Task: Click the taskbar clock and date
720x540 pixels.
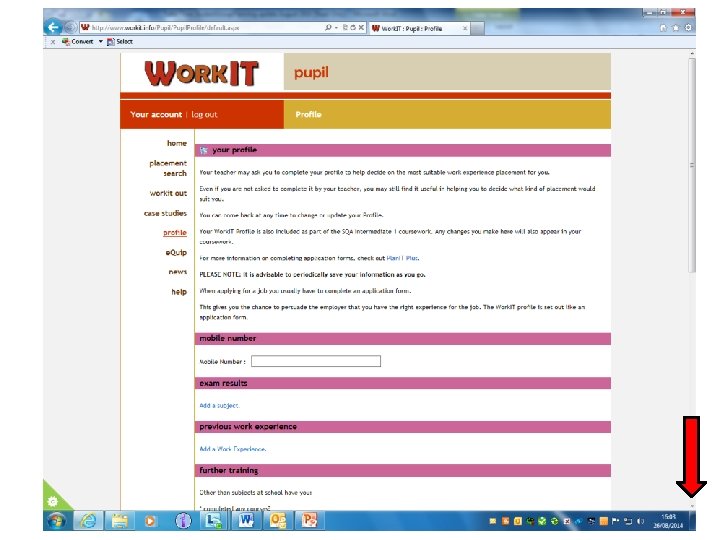Action: pos(668,521)
